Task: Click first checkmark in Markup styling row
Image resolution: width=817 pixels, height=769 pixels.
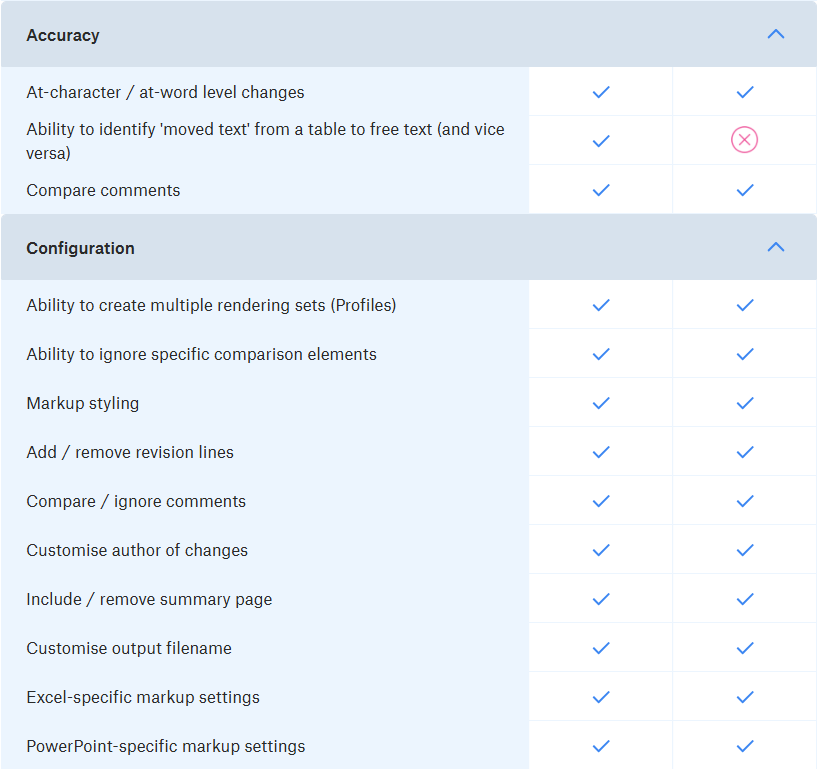Action: 601,403
